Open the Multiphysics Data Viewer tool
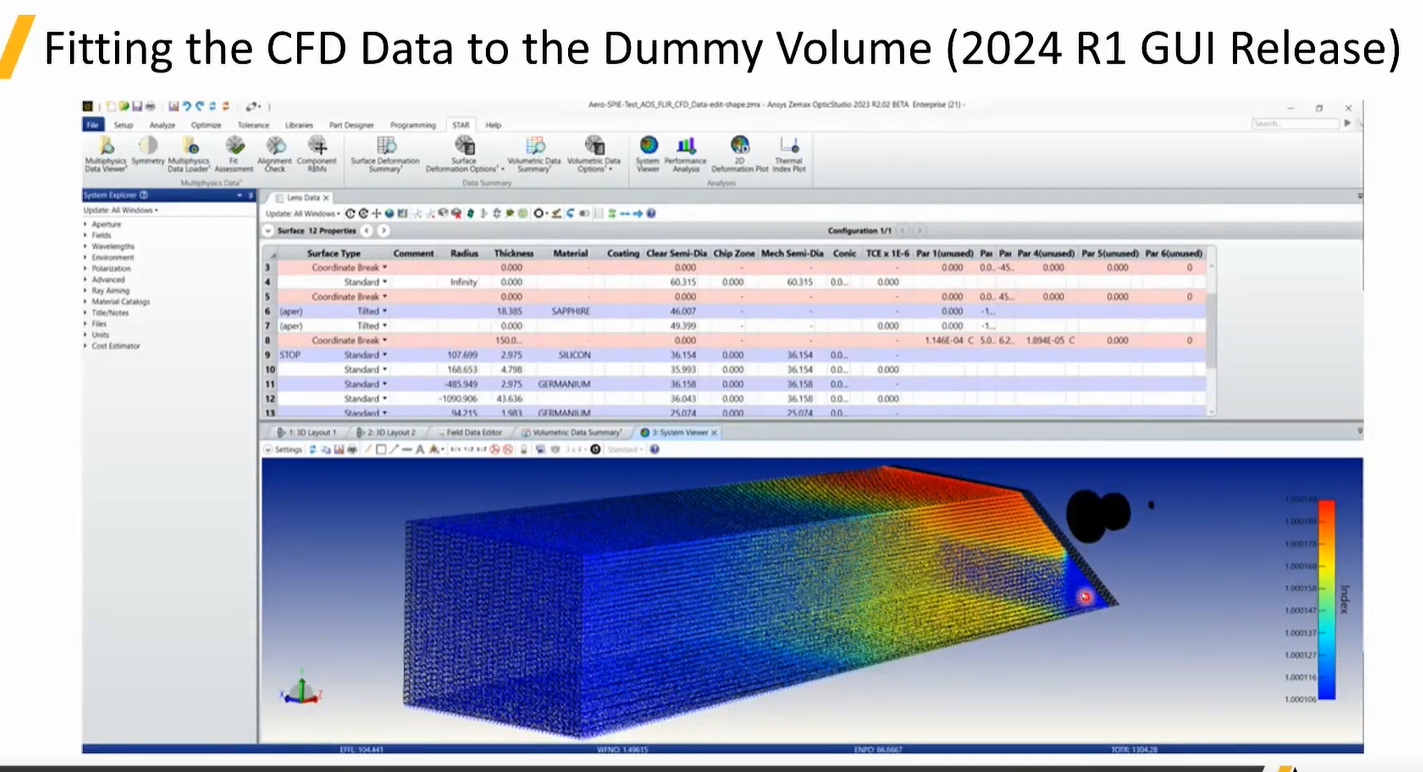This screenshot has height=772, width=1423. (105, 155)
